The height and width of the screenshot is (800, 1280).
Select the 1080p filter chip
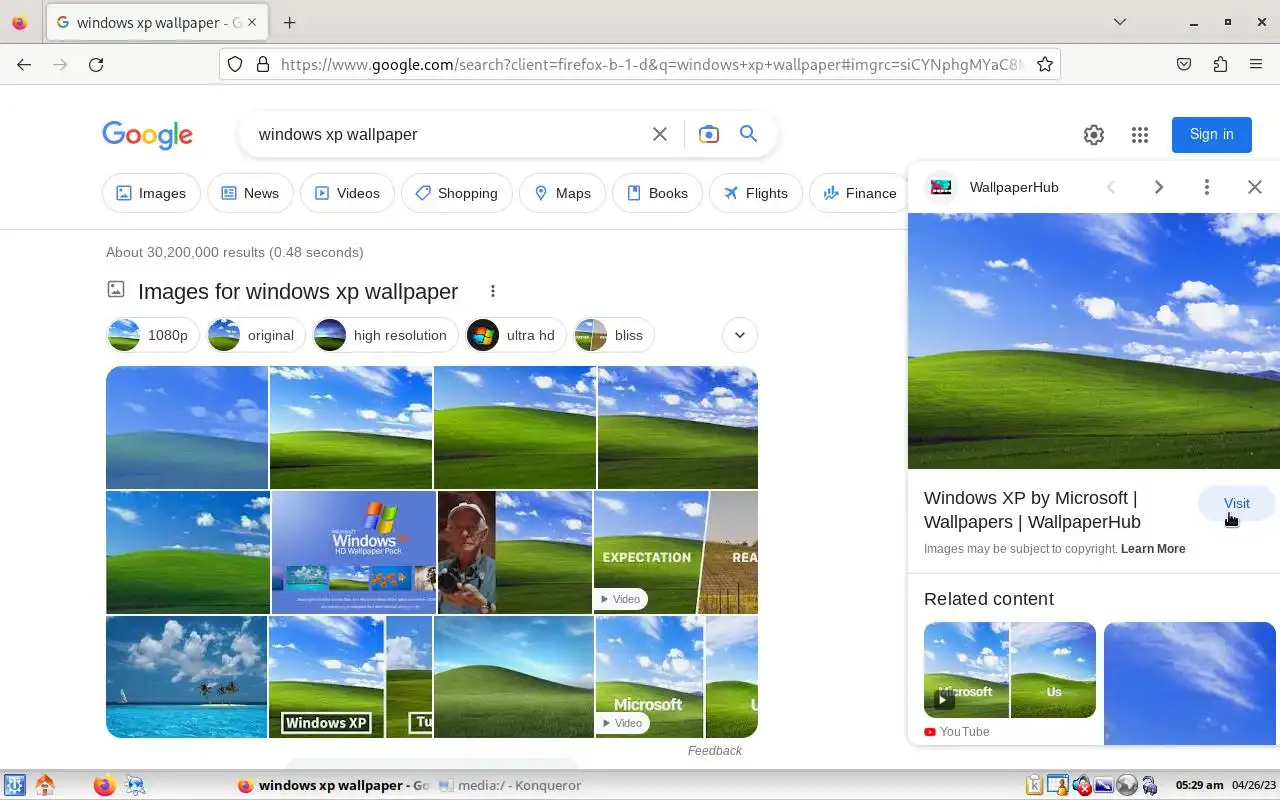[x=153, y=335]
